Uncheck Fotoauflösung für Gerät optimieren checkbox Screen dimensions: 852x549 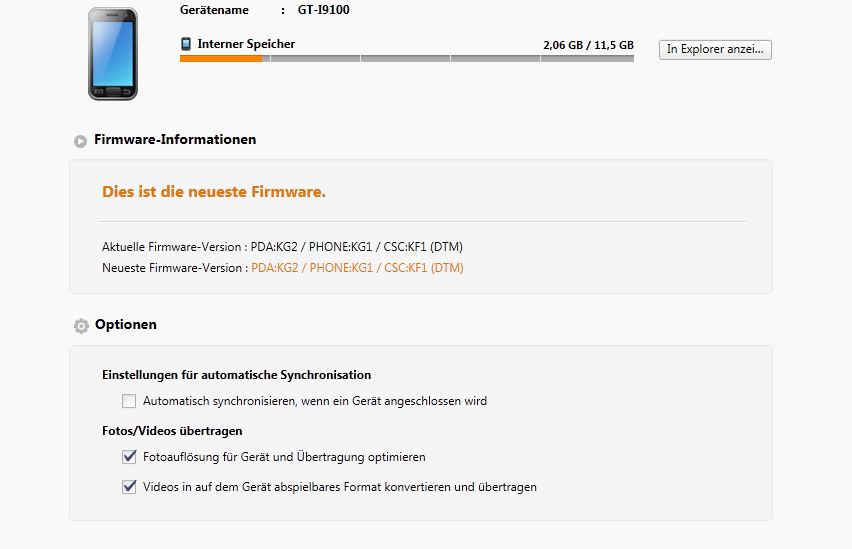(x=129, y=457)
